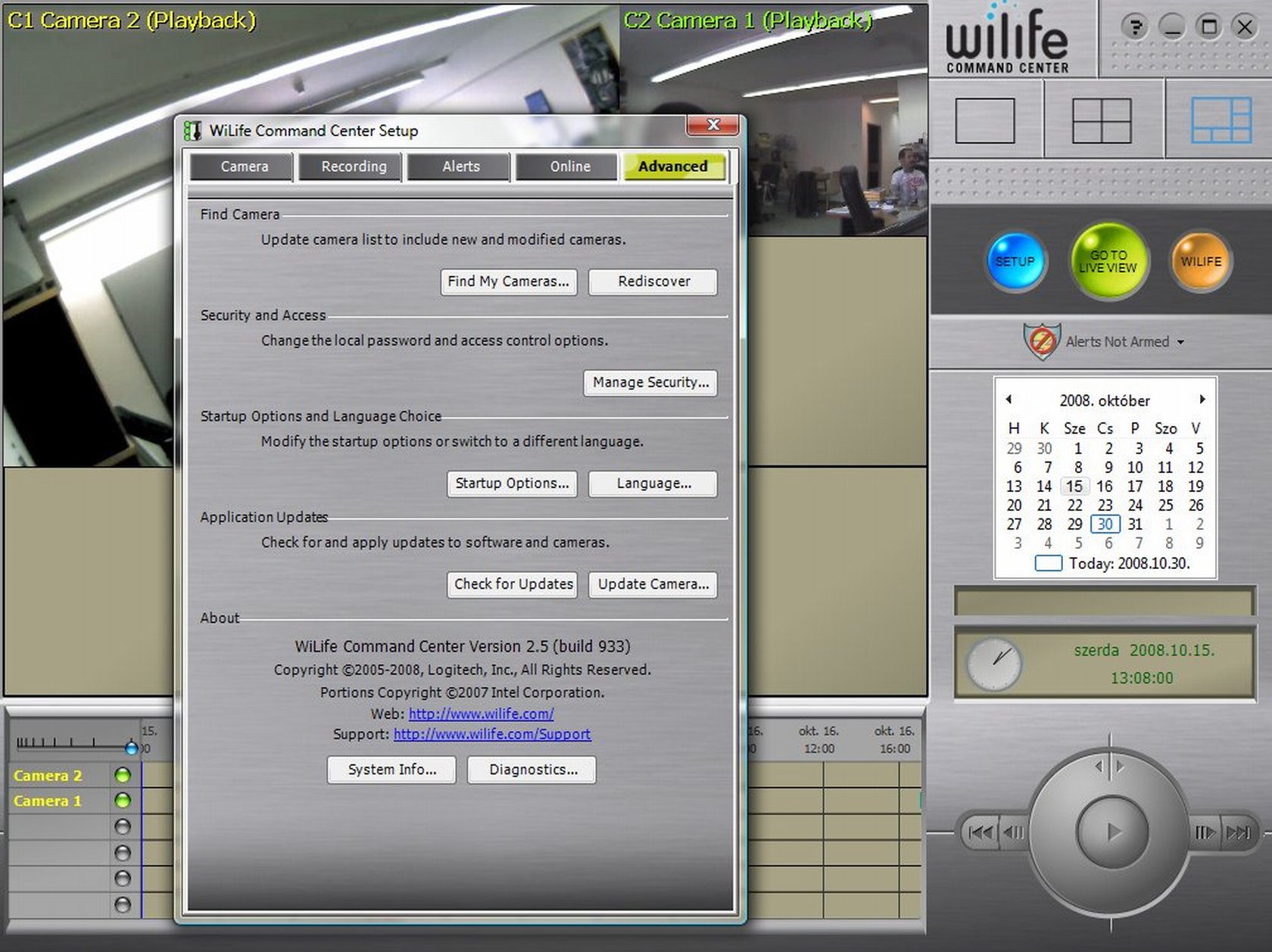Select Camera 2 in timeline list
Screen dimensions: 1272x952
coord(47,776)
